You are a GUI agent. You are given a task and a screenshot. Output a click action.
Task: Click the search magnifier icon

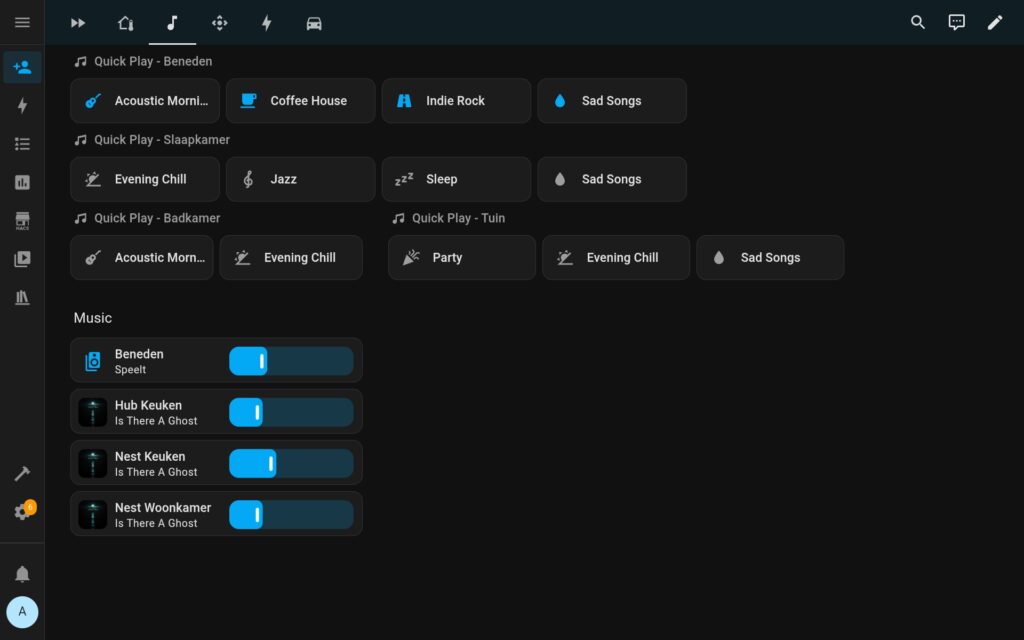pyautogui.click(x=917, y=22)
